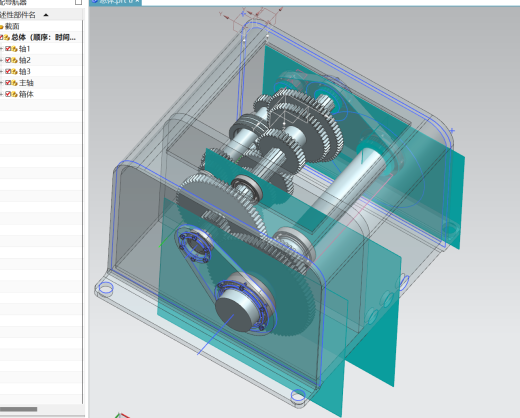Select the 总体 (顺序: 时间...) row
The image size is (520, 418).
point(41,37)
